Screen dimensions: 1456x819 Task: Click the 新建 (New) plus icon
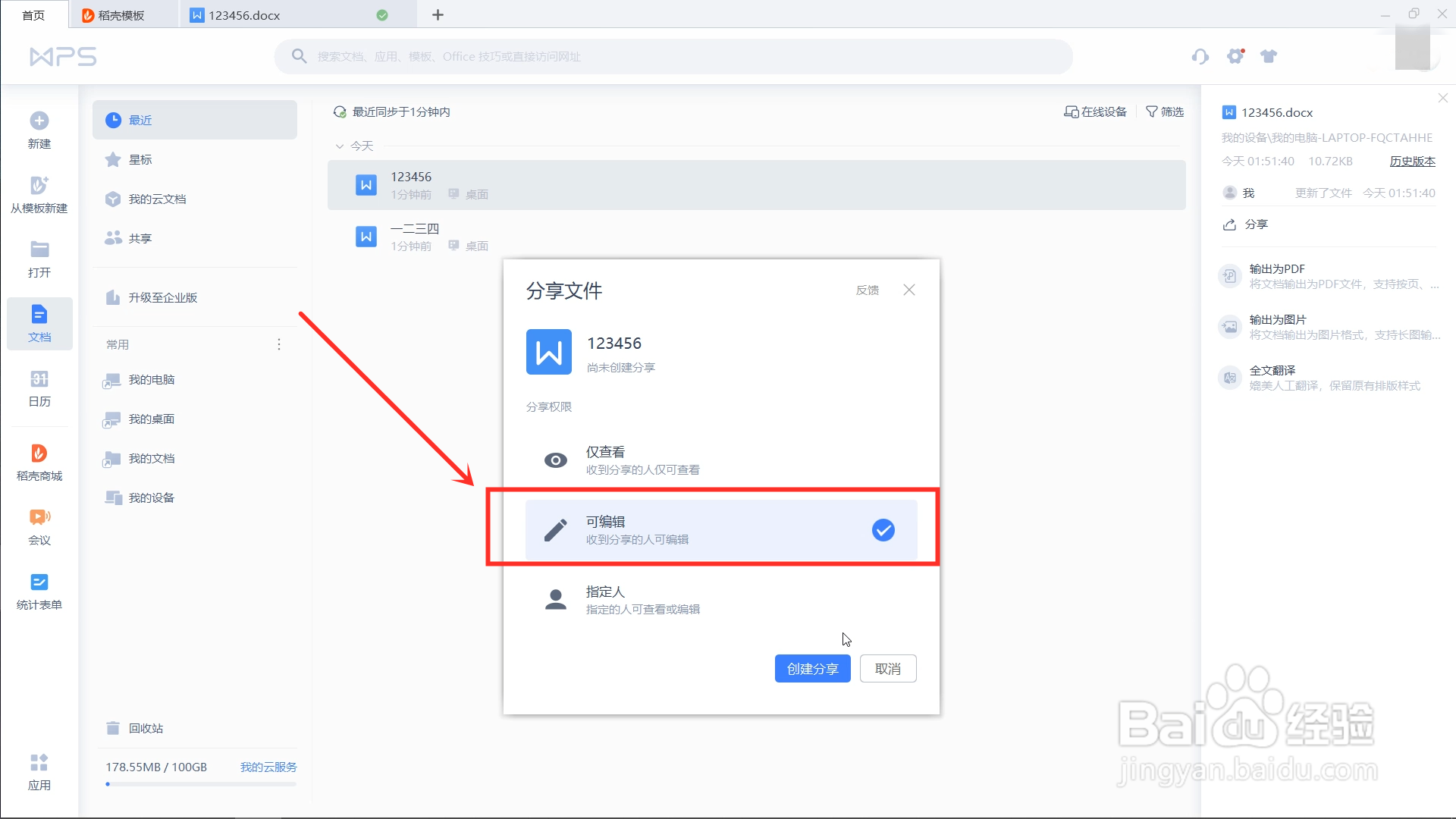pos(39,121)
